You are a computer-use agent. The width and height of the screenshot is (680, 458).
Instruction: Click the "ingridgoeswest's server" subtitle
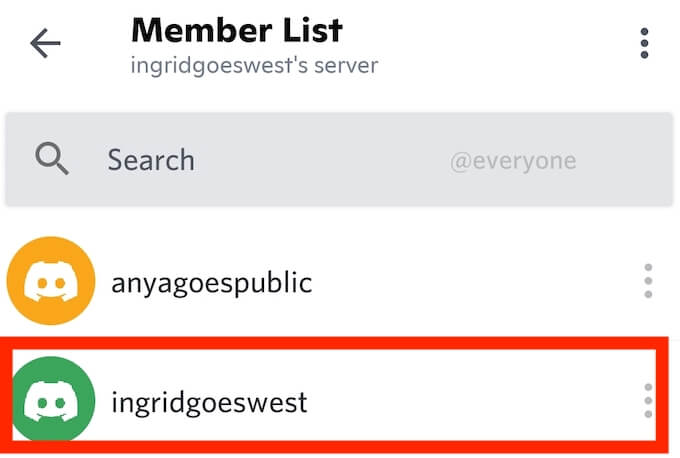(x=254, y=67)
